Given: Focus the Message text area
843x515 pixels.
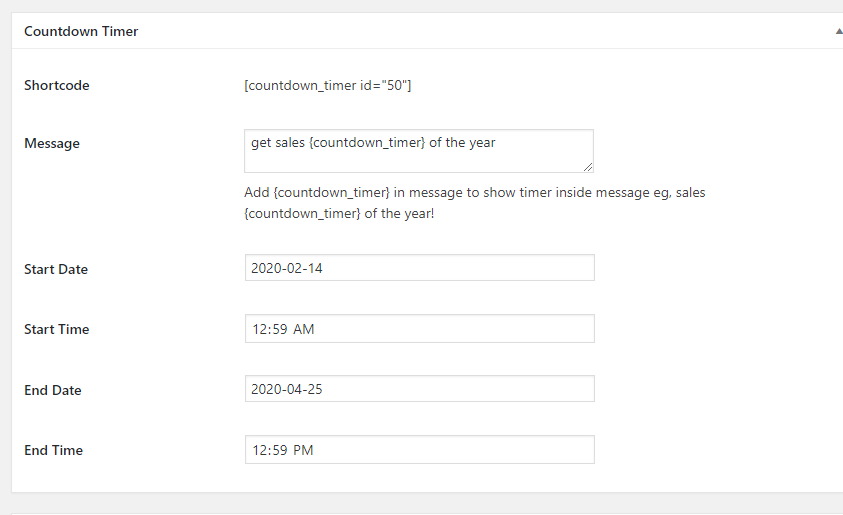Looking at the screenshot, I should pyautogui.click(x=418, y=150).
